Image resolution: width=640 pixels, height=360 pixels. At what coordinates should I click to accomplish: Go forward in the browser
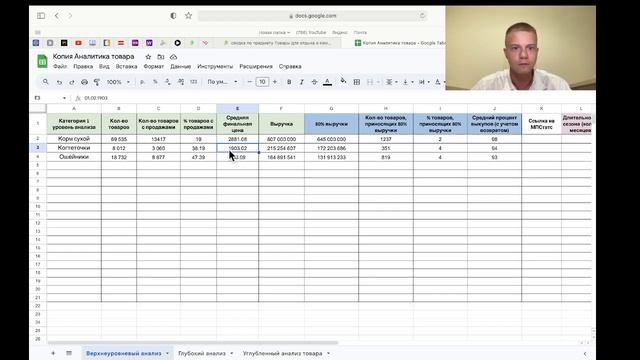70,16
